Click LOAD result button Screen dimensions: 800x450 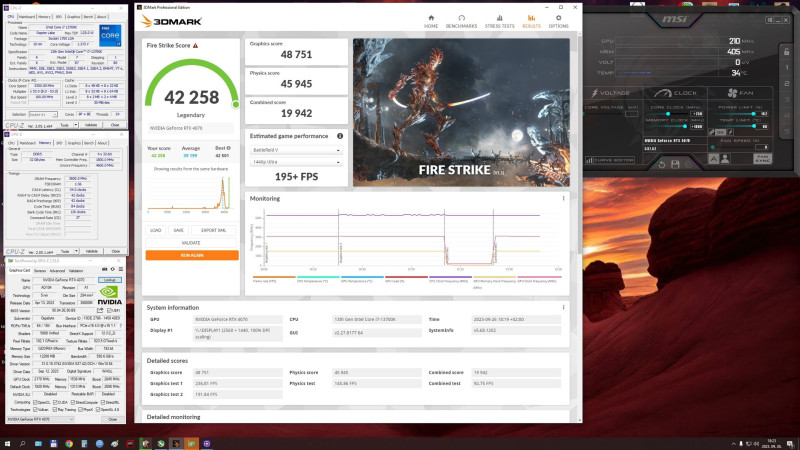tap(156, 230)
